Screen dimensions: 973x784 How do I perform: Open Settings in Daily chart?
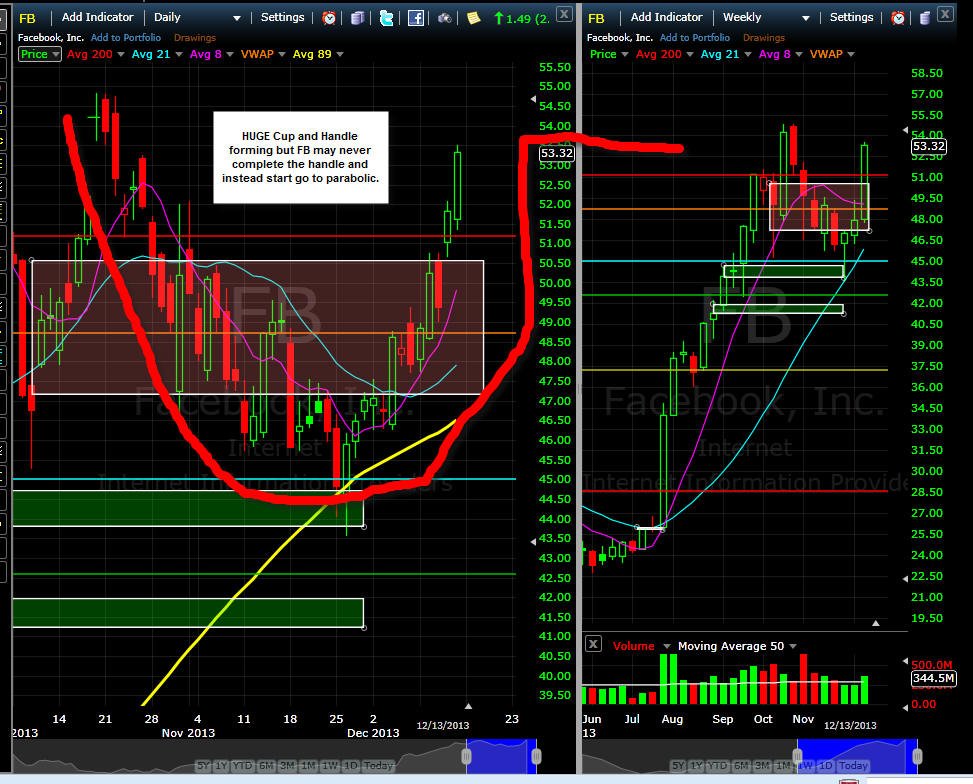282,17
